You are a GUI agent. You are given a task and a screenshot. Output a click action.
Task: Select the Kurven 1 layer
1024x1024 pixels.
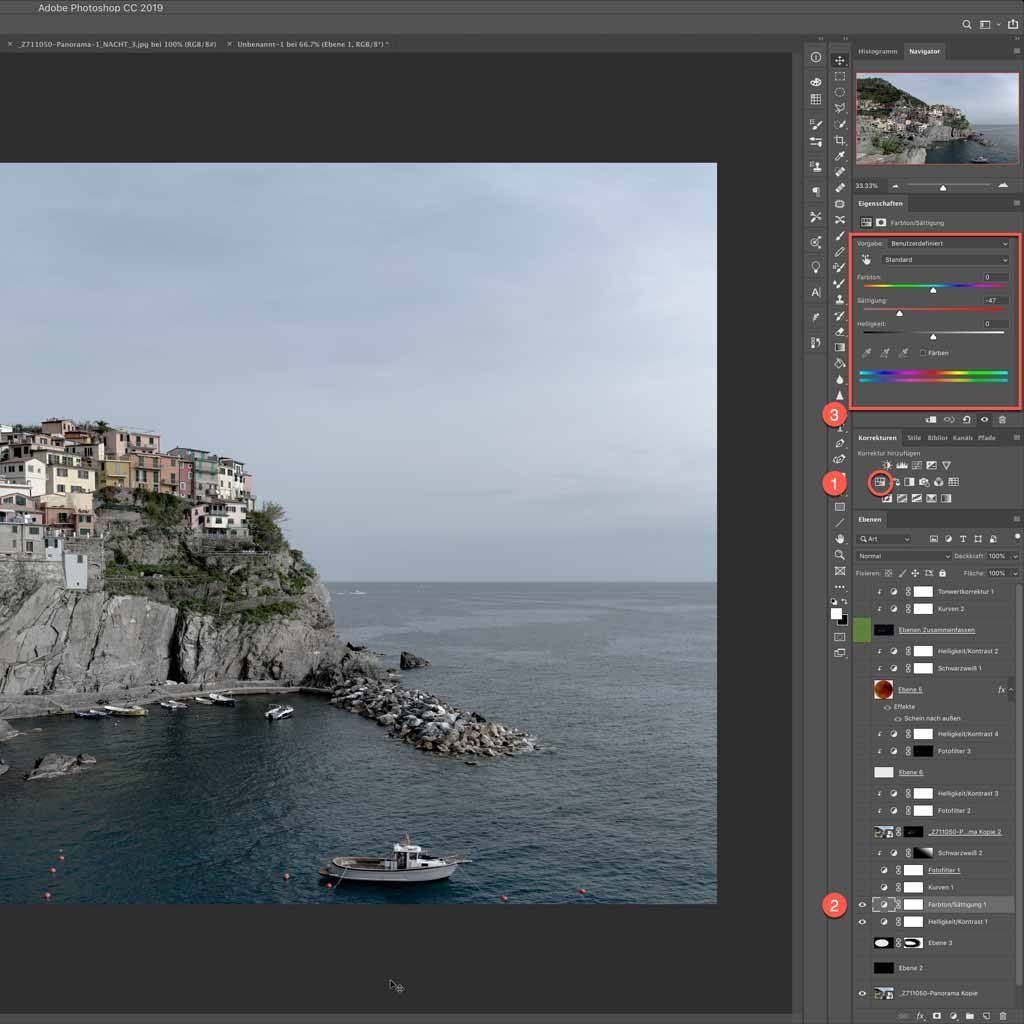point(940,888)
